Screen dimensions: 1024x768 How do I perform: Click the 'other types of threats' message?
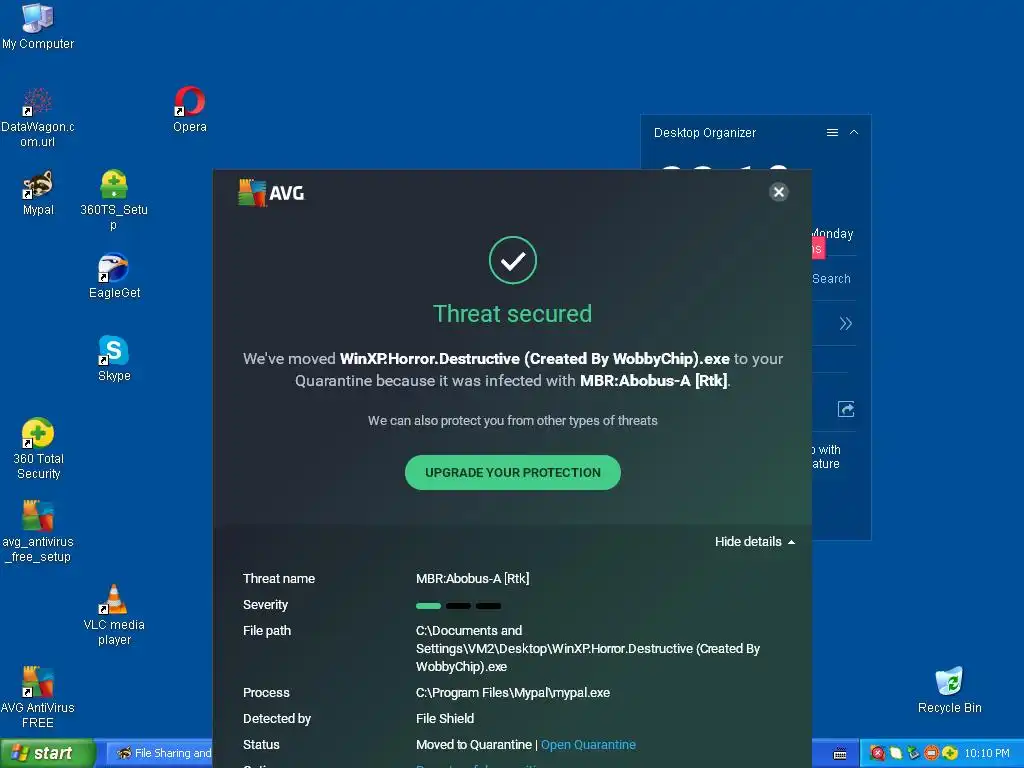pos(513,421)
